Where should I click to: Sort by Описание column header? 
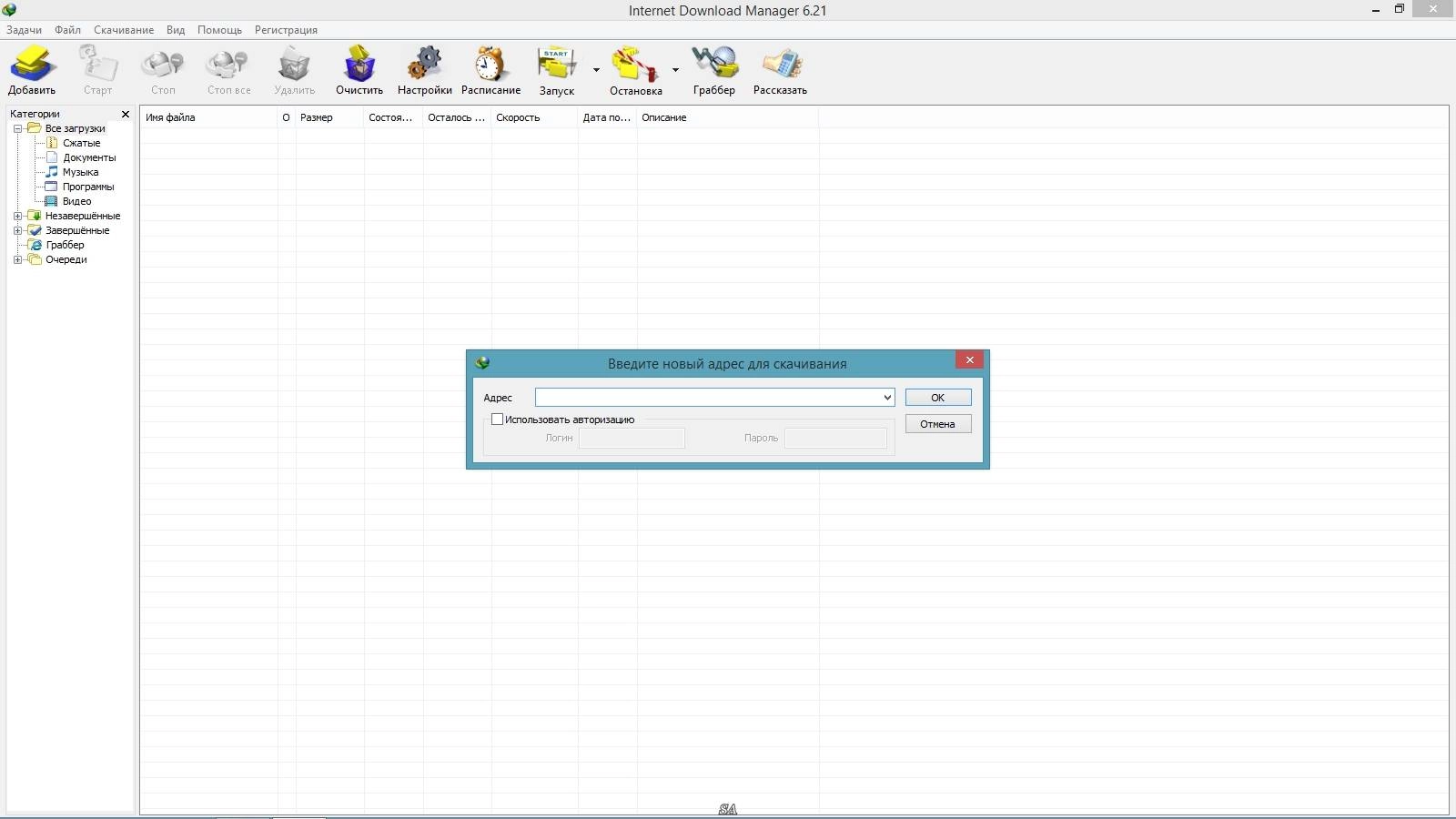pyautogui.click(x=727, y=117)
